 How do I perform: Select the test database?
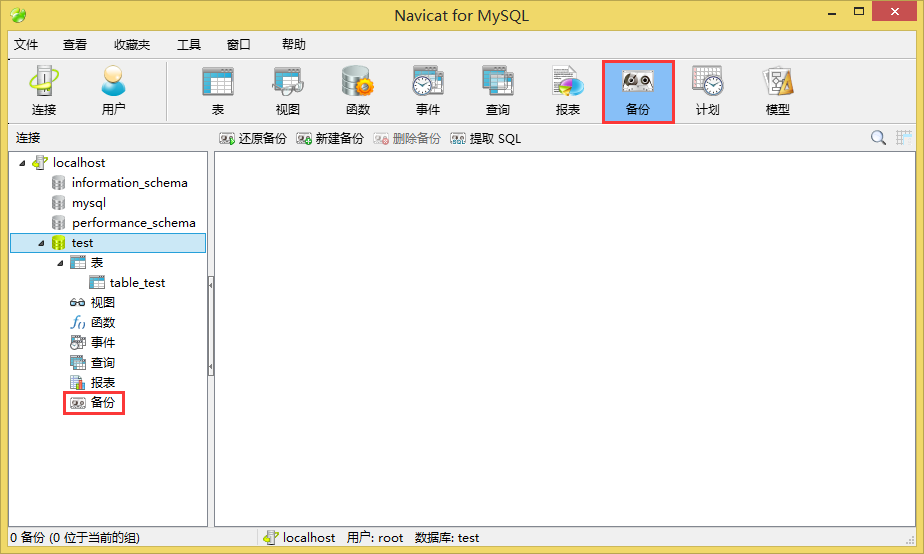pyautogui.click(x=108, y=243)
